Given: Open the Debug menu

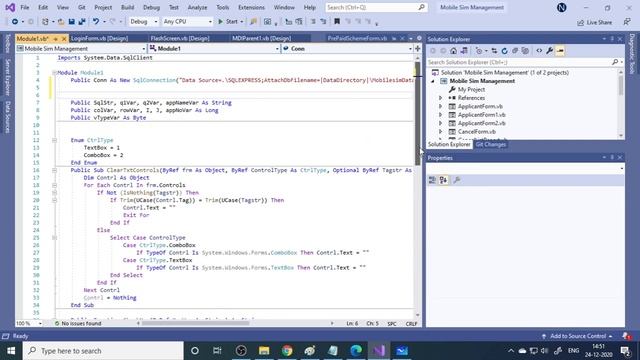Looking at the screenshot, I should (151, 7).
